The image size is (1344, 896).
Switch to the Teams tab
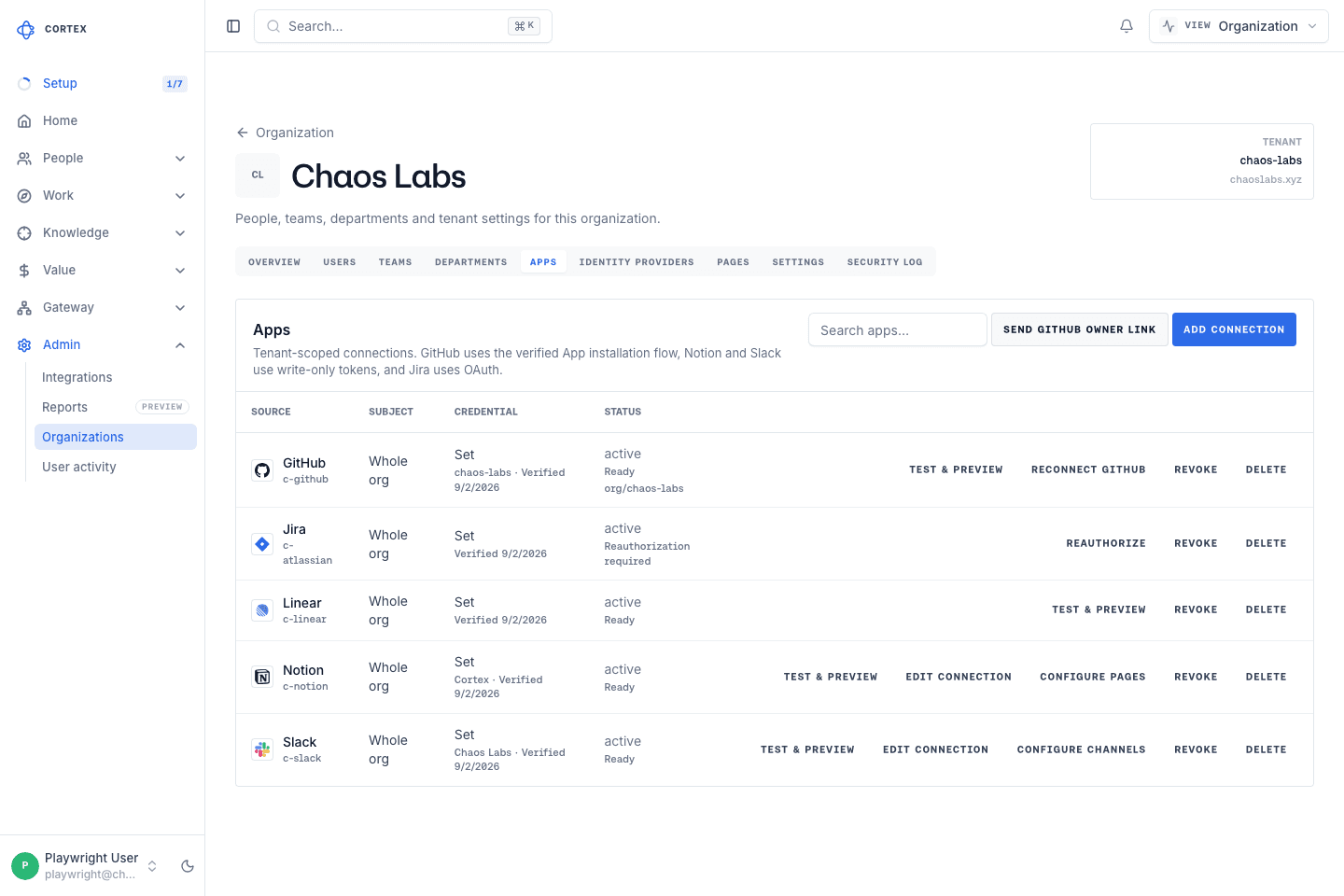(396, 262)
